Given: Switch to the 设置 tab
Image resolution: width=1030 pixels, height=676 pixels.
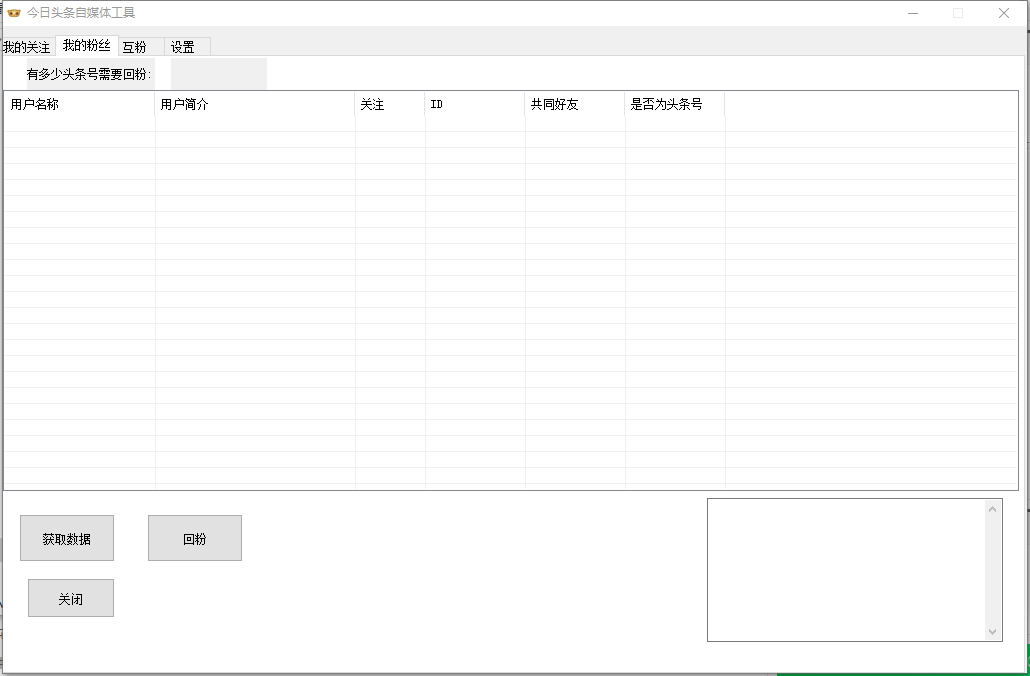Looking at the screenshot, I should click(x=184, y=46).
